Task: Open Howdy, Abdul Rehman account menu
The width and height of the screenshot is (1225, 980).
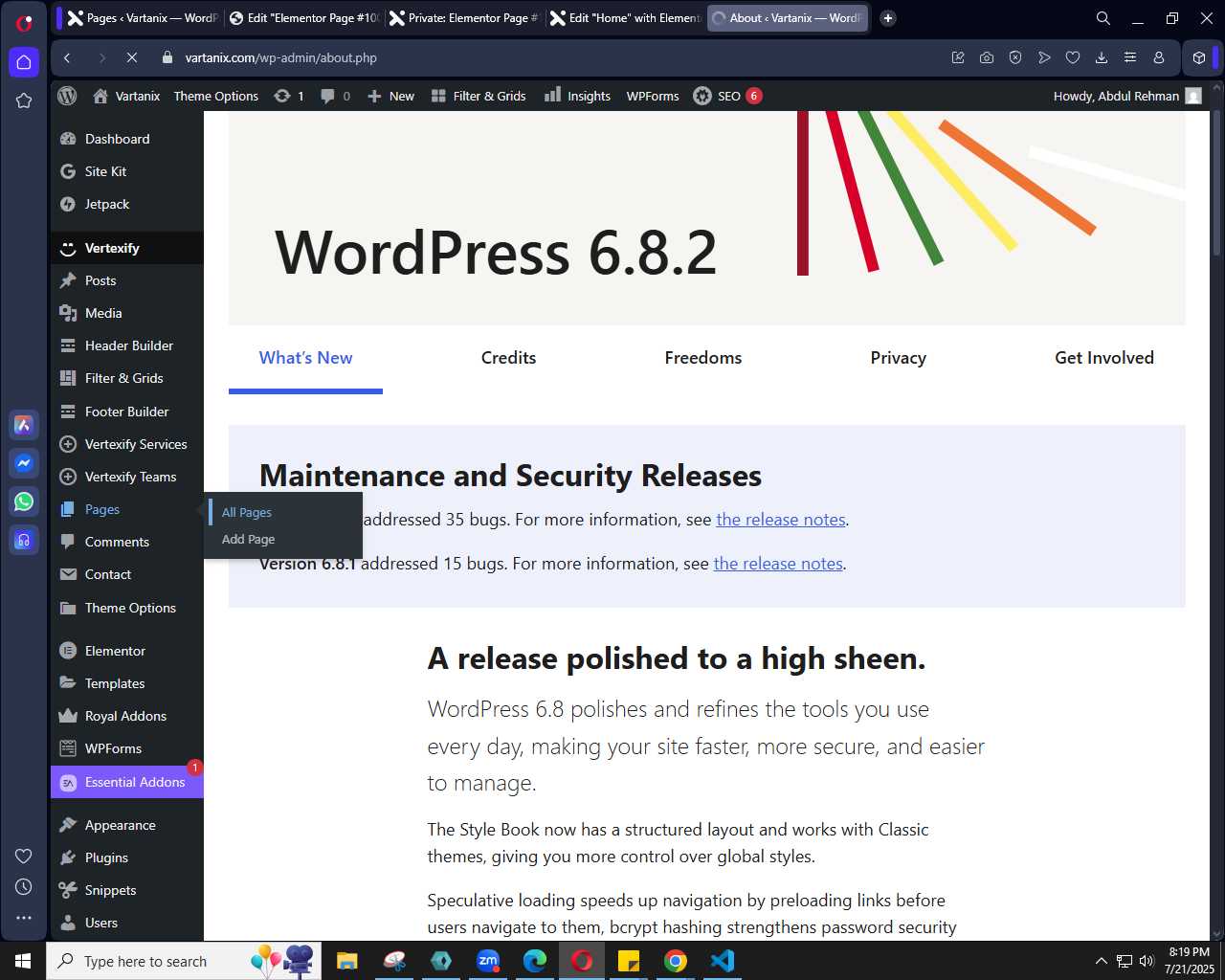Action: click(x=1127, y=96)
